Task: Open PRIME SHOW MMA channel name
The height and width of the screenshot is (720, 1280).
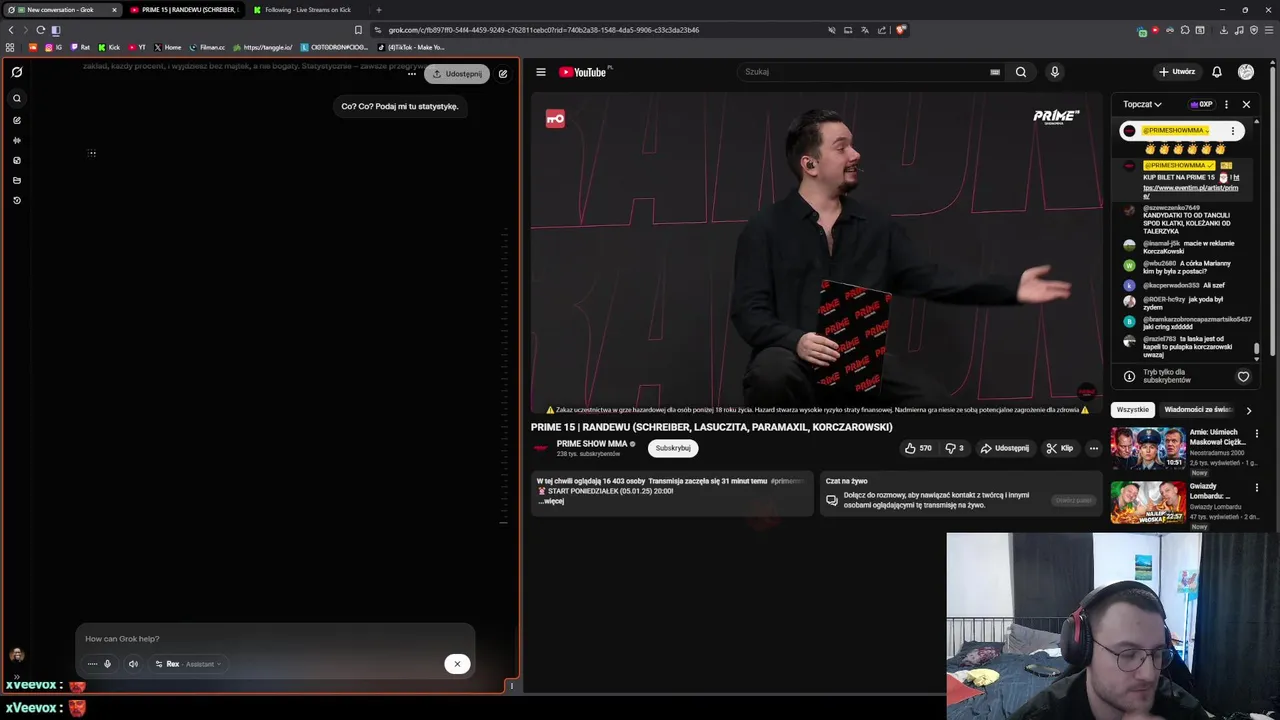Action: 592,444
